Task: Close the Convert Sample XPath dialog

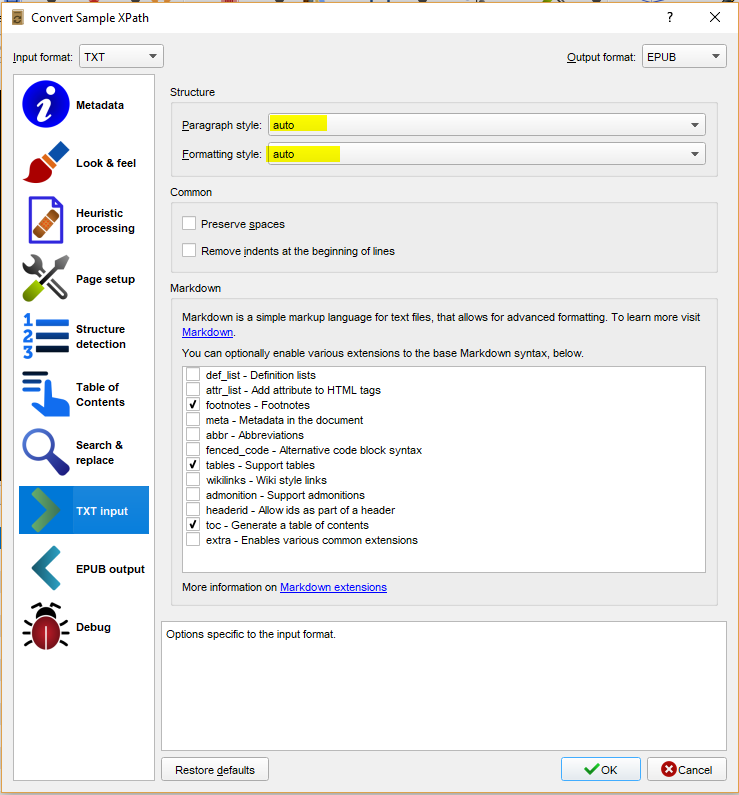Action: (x=715, y=18)
